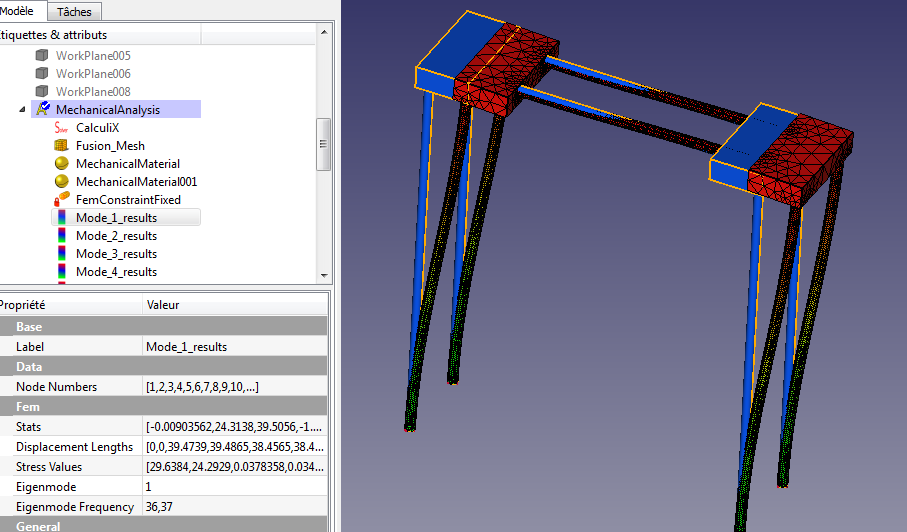Collapse the MechanicalAnalysis tree node
Image resolution: width=907 pixels, height=532 pixels.
tap(22, 109)
